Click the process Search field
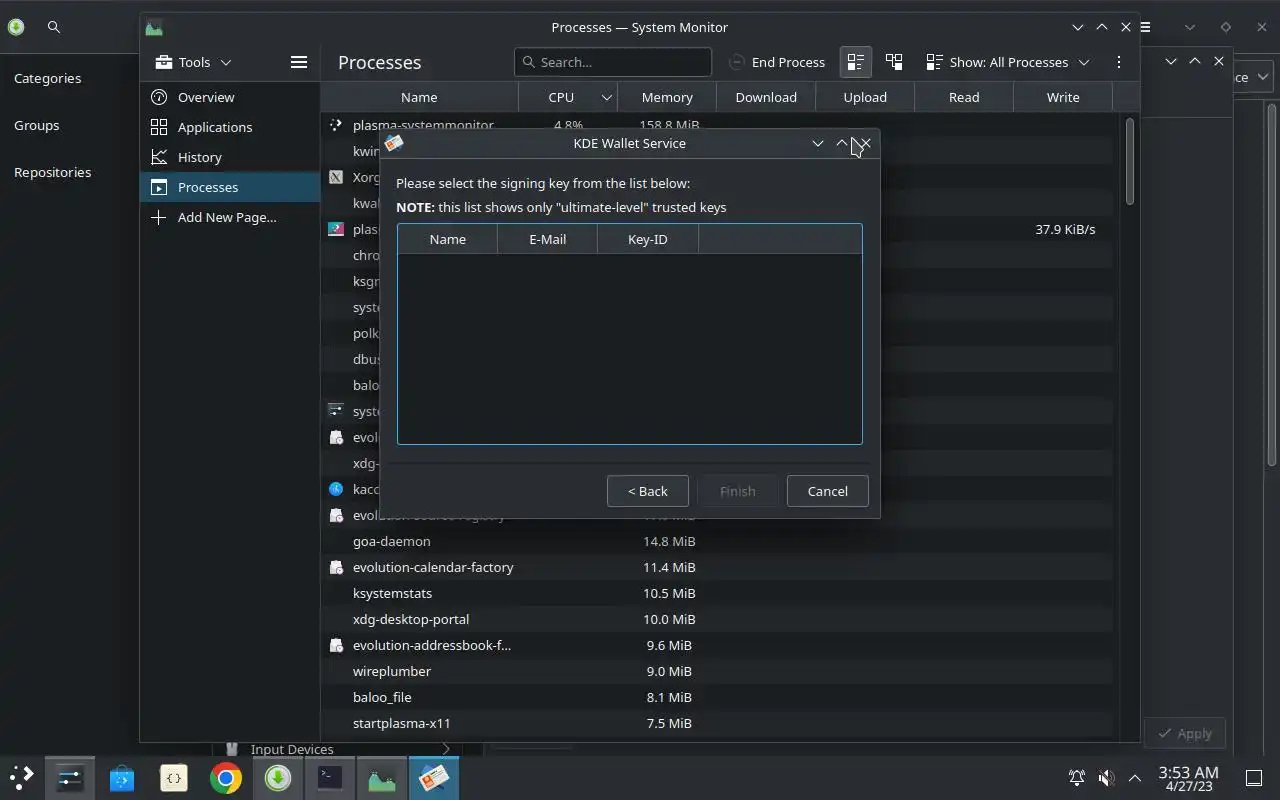The height and width of the screenshot is (800, 1280). click(613, 62)
